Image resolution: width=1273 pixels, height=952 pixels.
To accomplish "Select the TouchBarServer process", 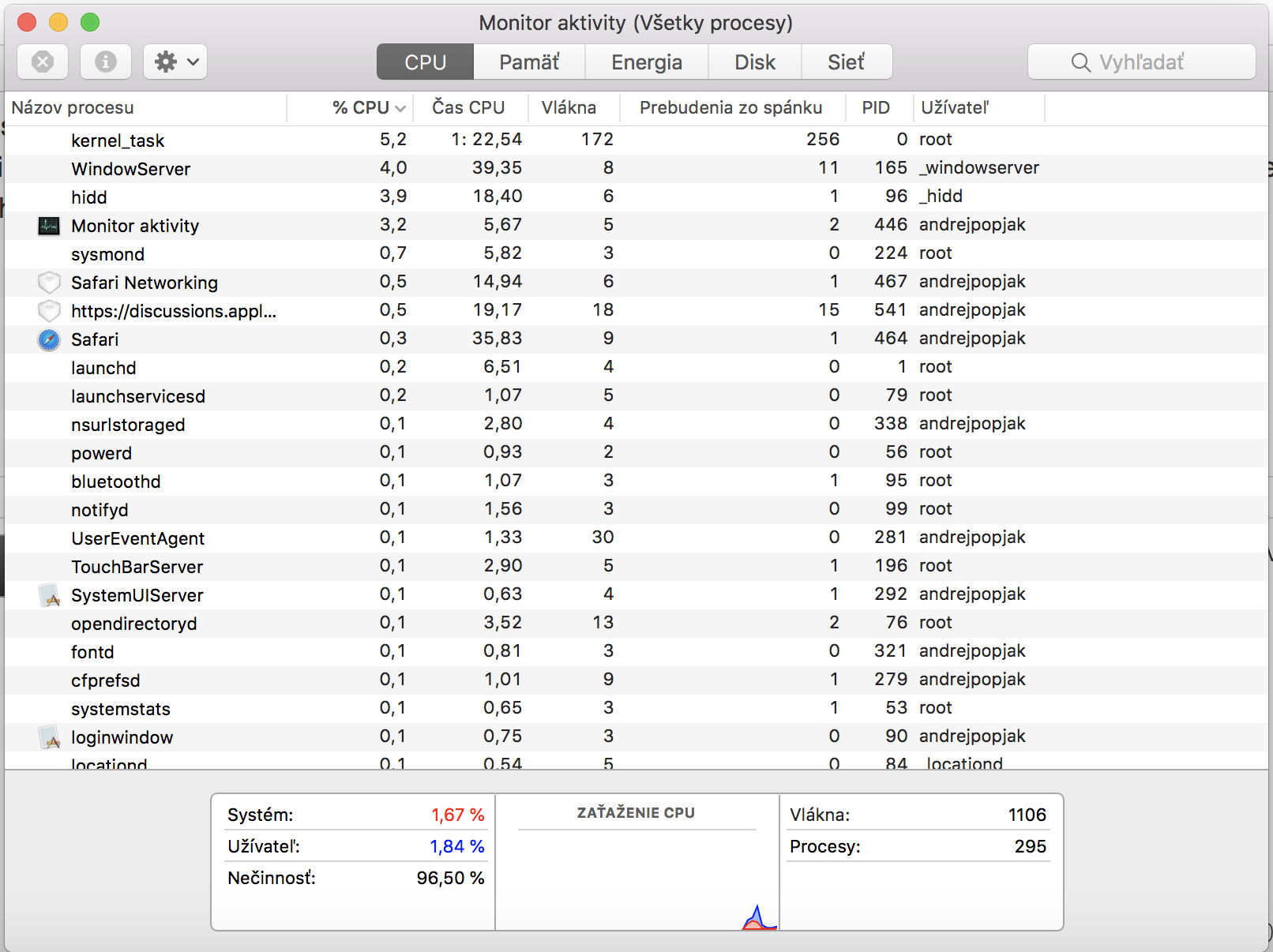I will (636, 567).
